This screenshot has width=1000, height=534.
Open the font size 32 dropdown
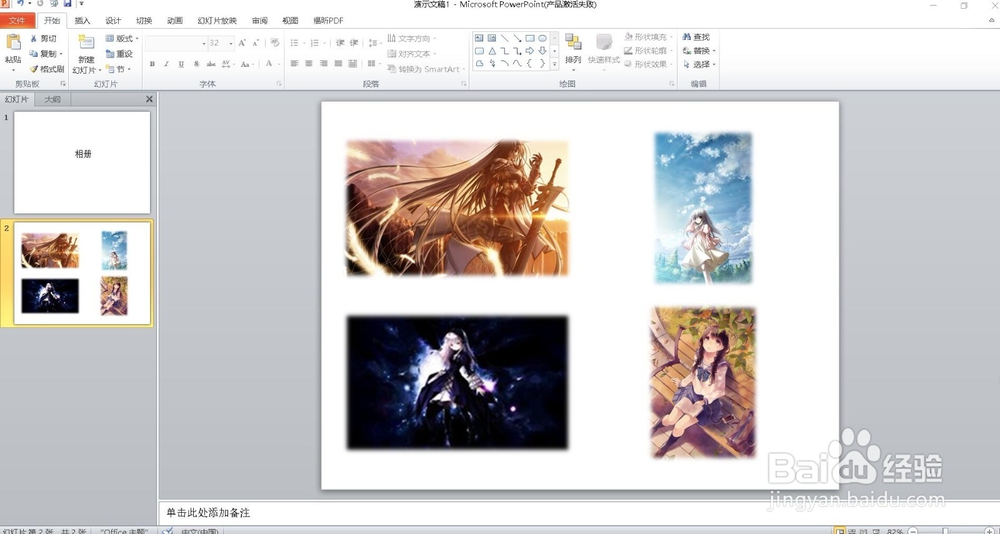[230, 43]
